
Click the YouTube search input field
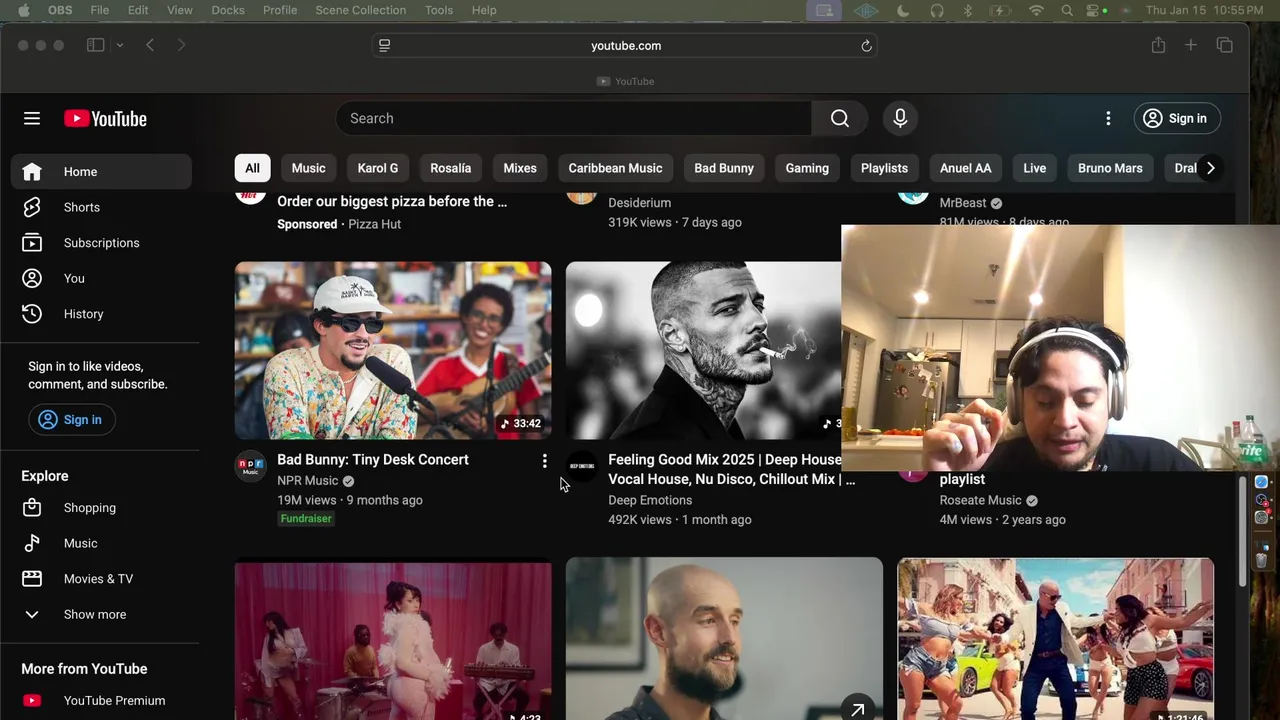tap(574, 118)
